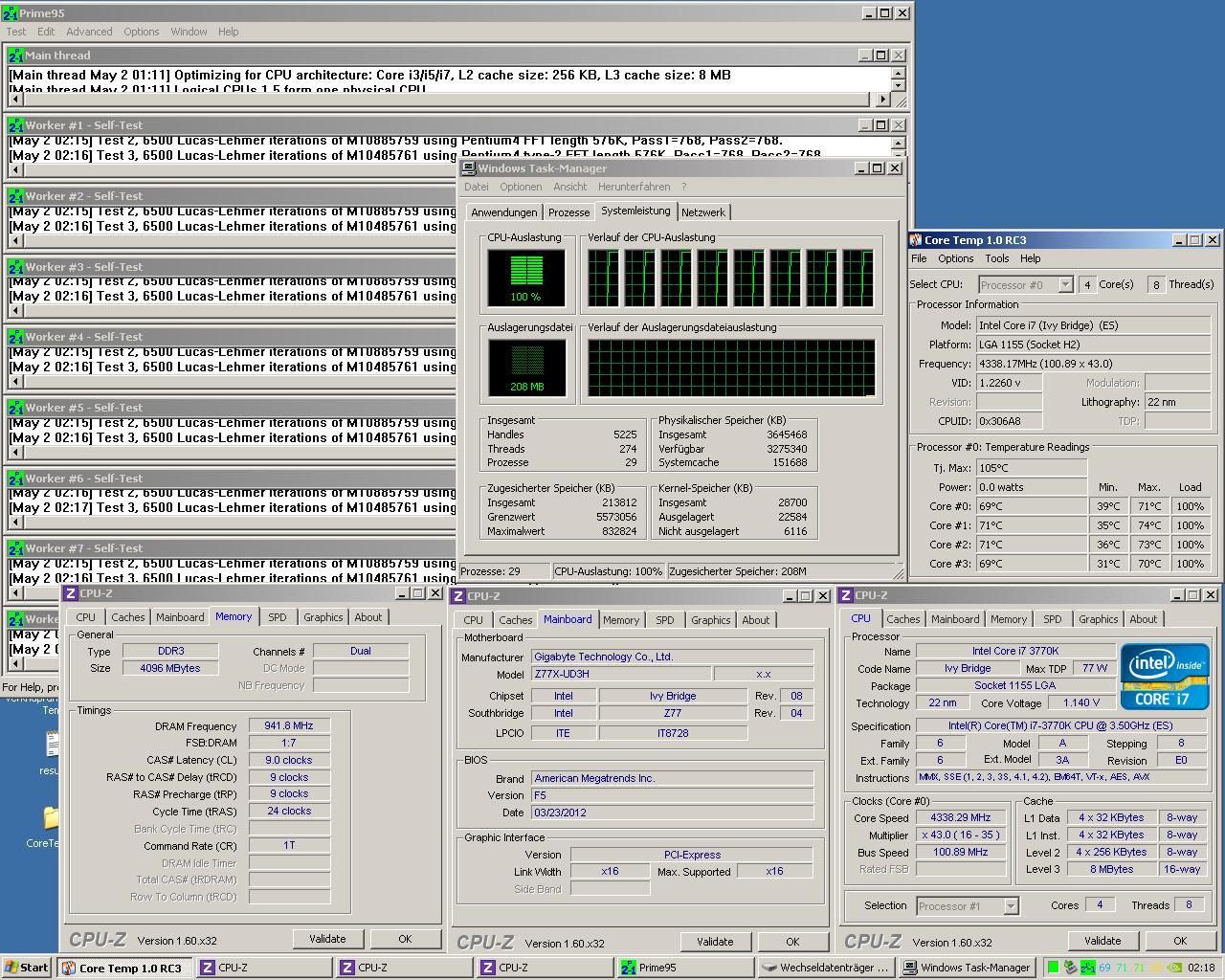Click the Prime95 system tray icon
The height and width of the screenshot is (980, 1225).
pyautogui.click(x=1088, y=968)
